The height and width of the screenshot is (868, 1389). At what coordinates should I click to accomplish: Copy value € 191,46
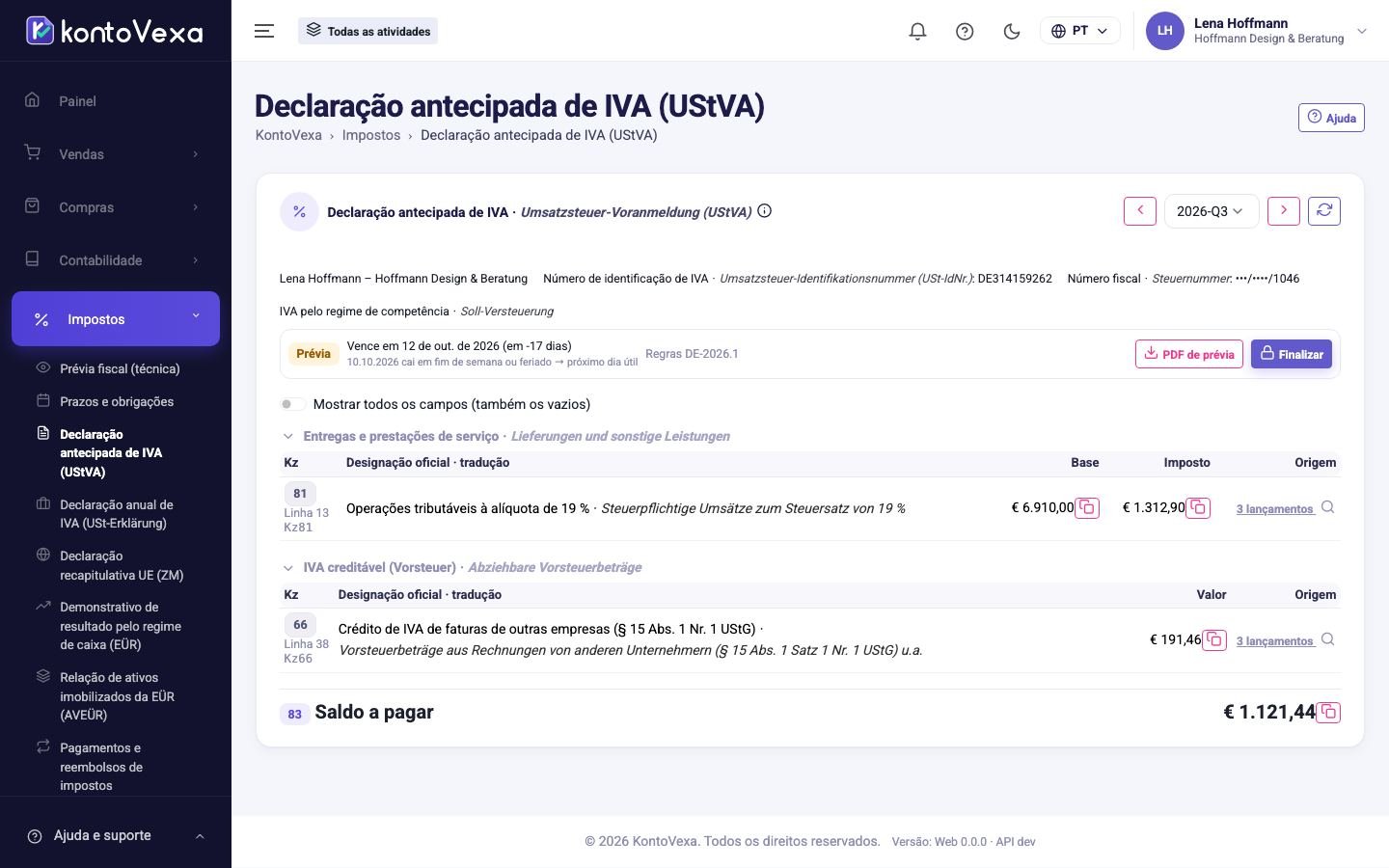[x=1214, y=639]
